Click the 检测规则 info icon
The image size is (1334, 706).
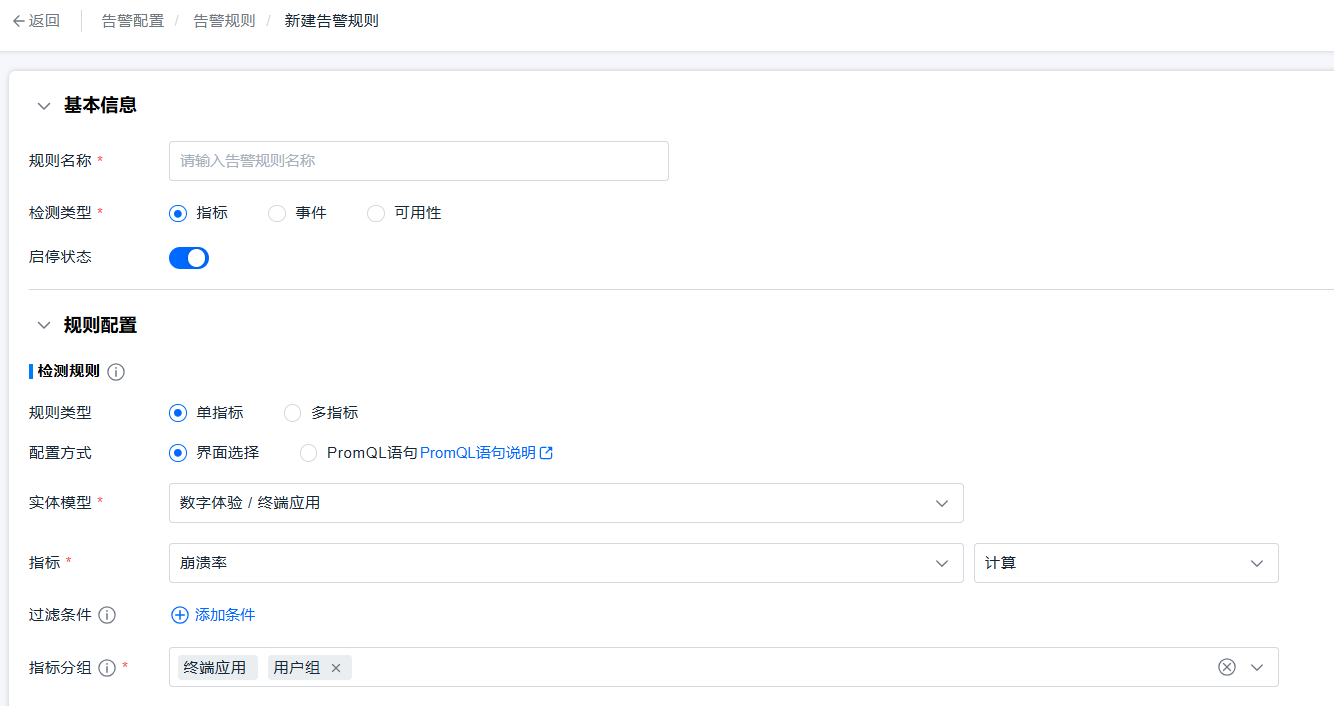click(116, 372)
